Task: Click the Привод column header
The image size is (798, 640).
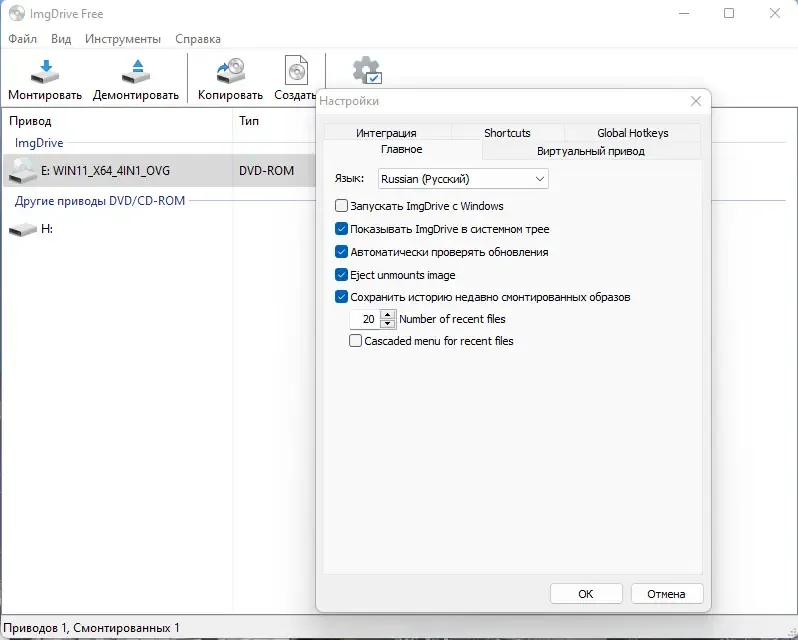Action: point(117,121)
